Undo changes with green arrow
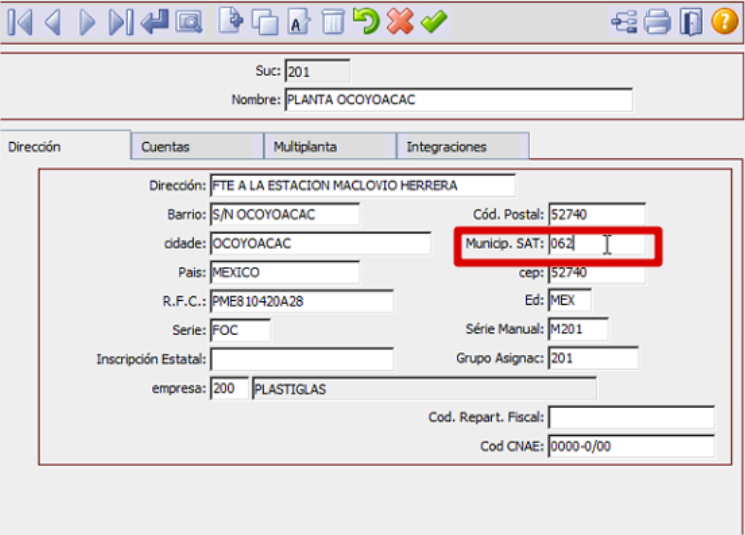This screenshot has height=535, width=745. 366,21
